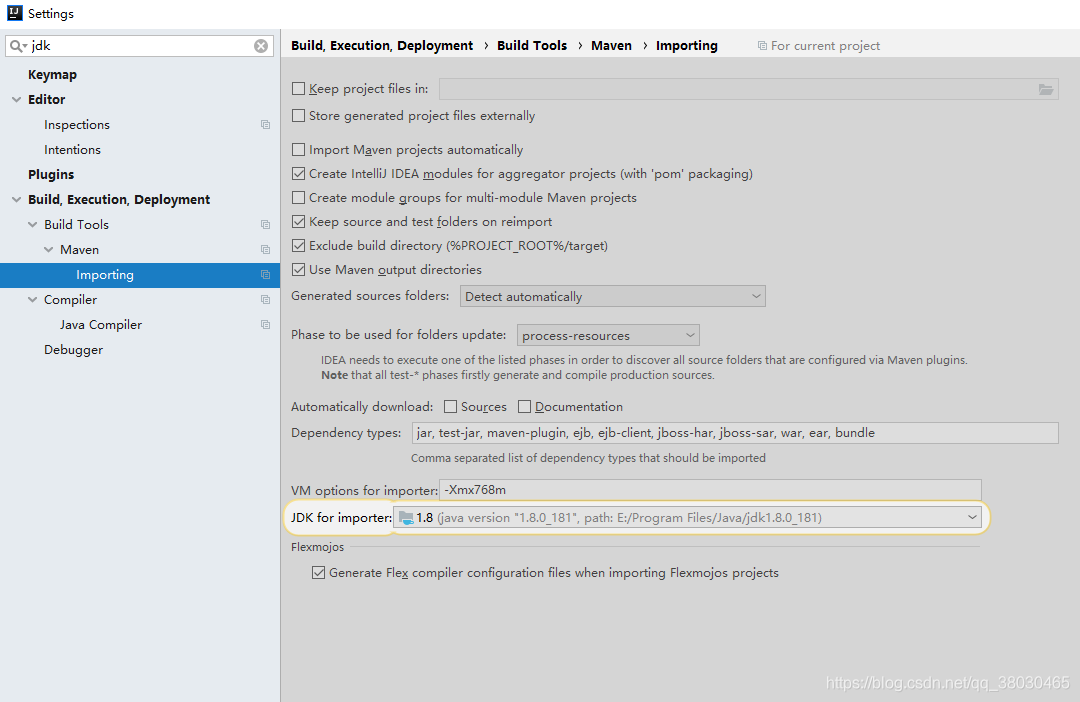Select "Keymap" in the settings sidebar

click(52, 74)
